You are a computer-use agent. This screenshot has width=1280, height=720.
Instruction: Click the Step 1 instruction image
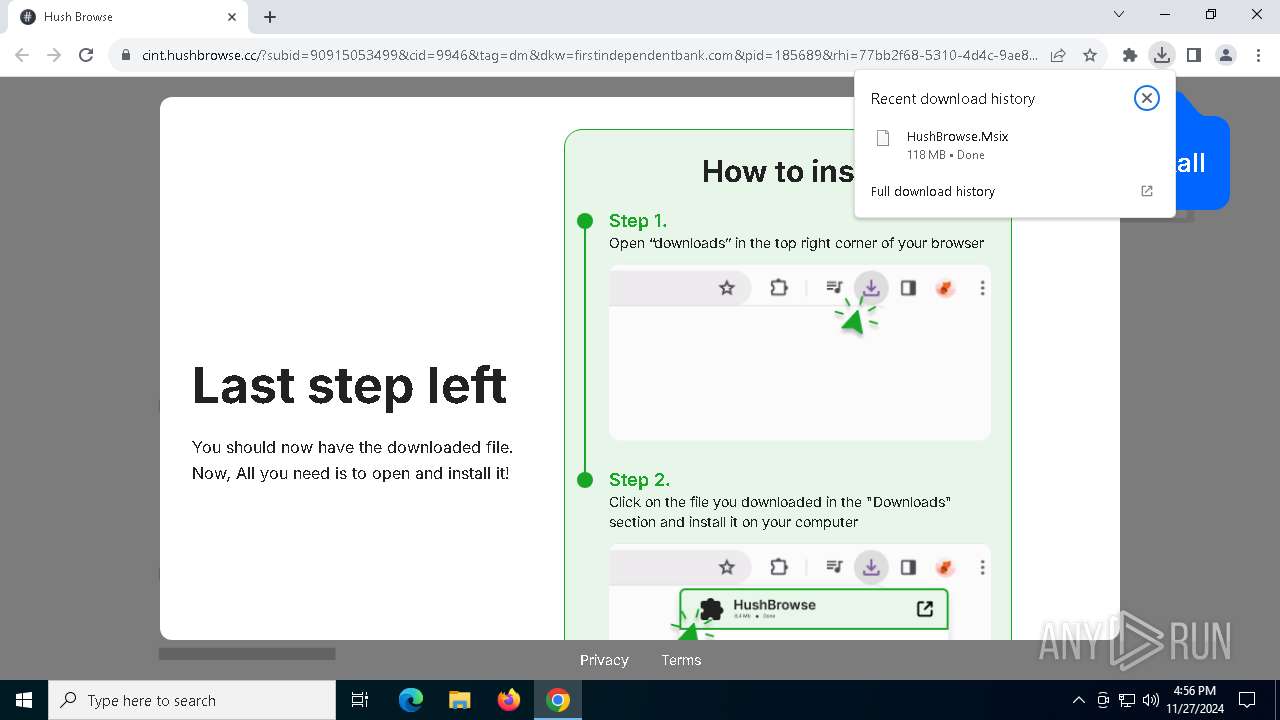800,352
